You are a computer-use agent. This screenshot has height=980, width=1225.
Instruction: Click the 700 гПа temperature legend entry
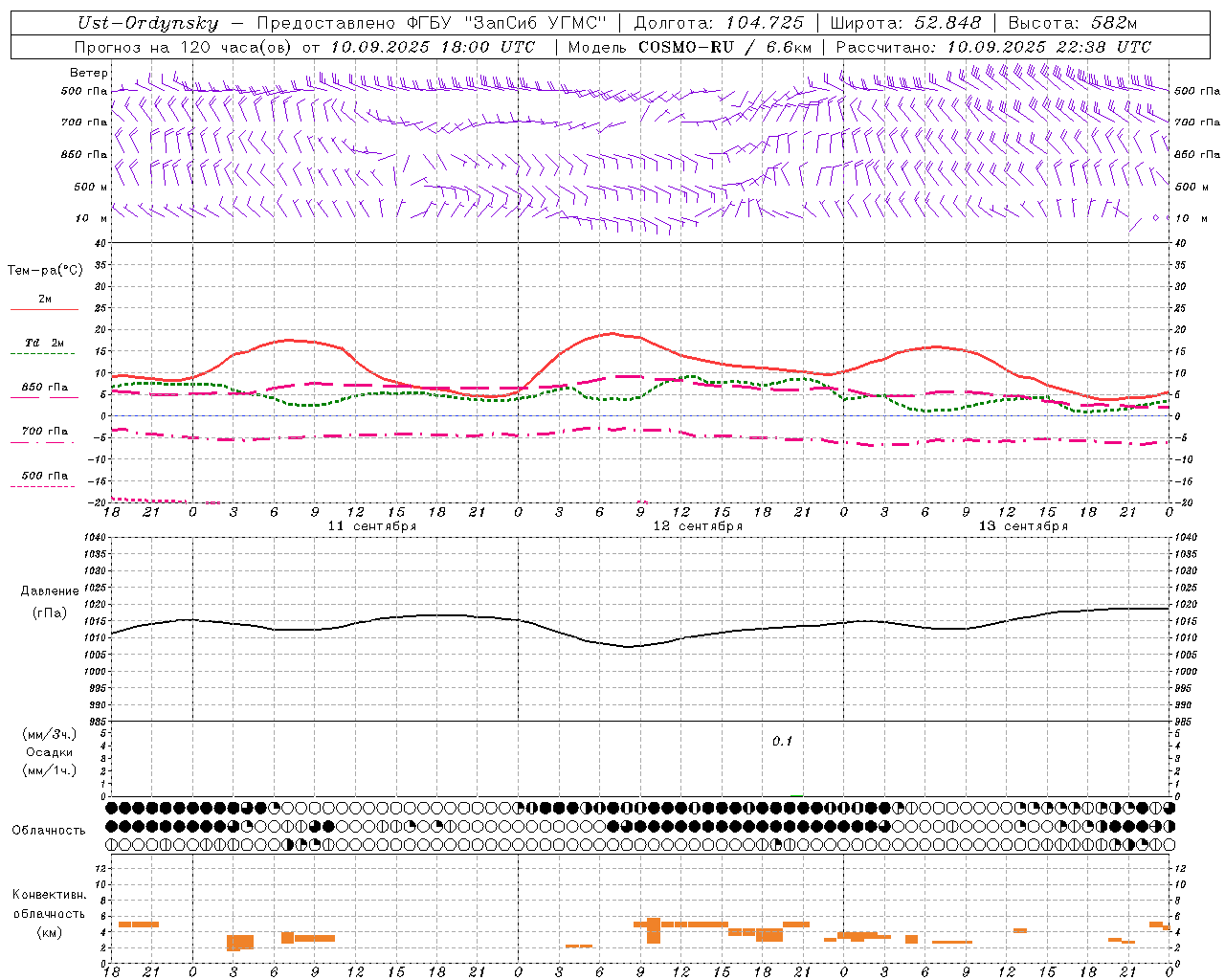click(x=44, y=432)
